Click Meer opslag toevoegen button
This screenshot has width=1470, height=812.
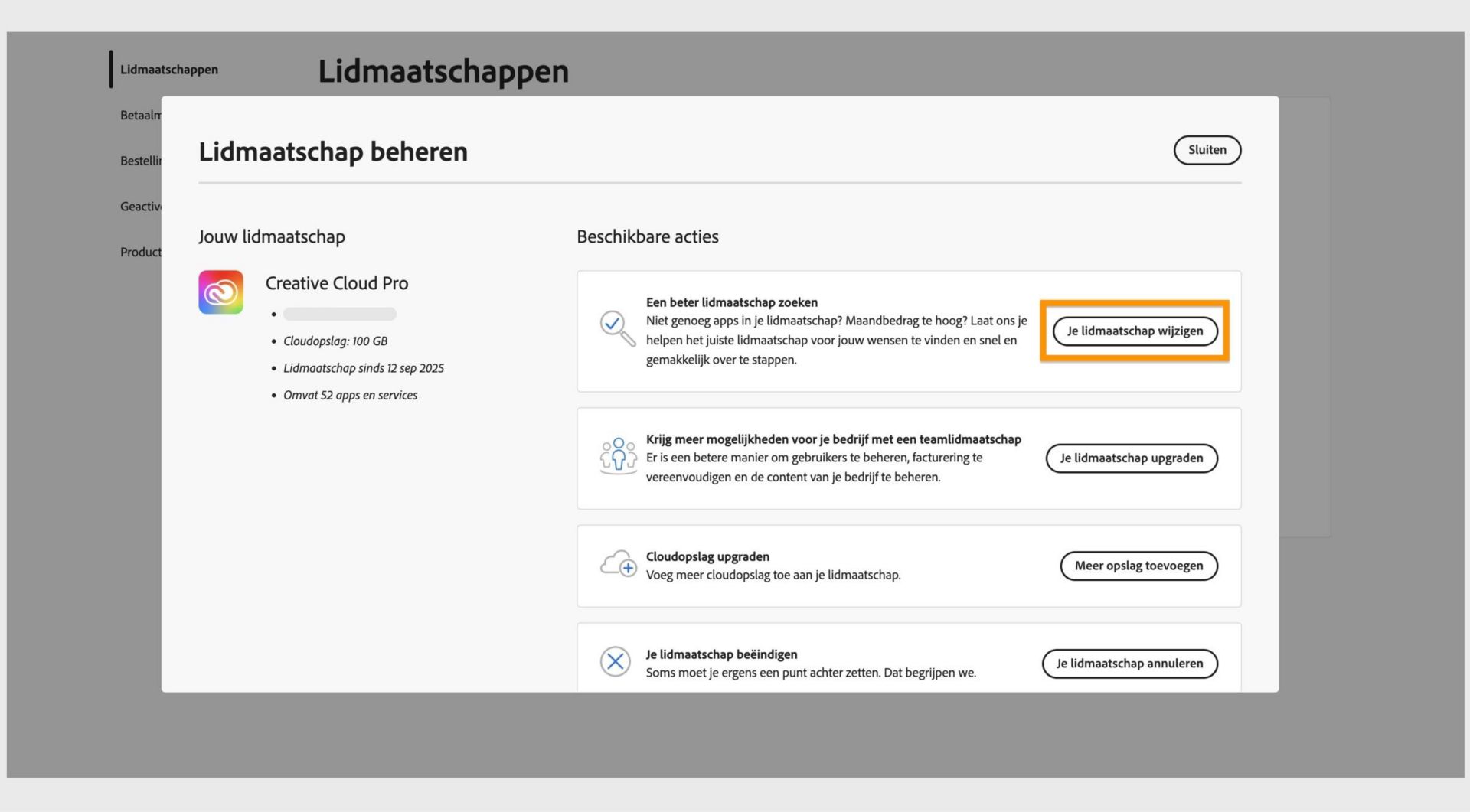1138,566
